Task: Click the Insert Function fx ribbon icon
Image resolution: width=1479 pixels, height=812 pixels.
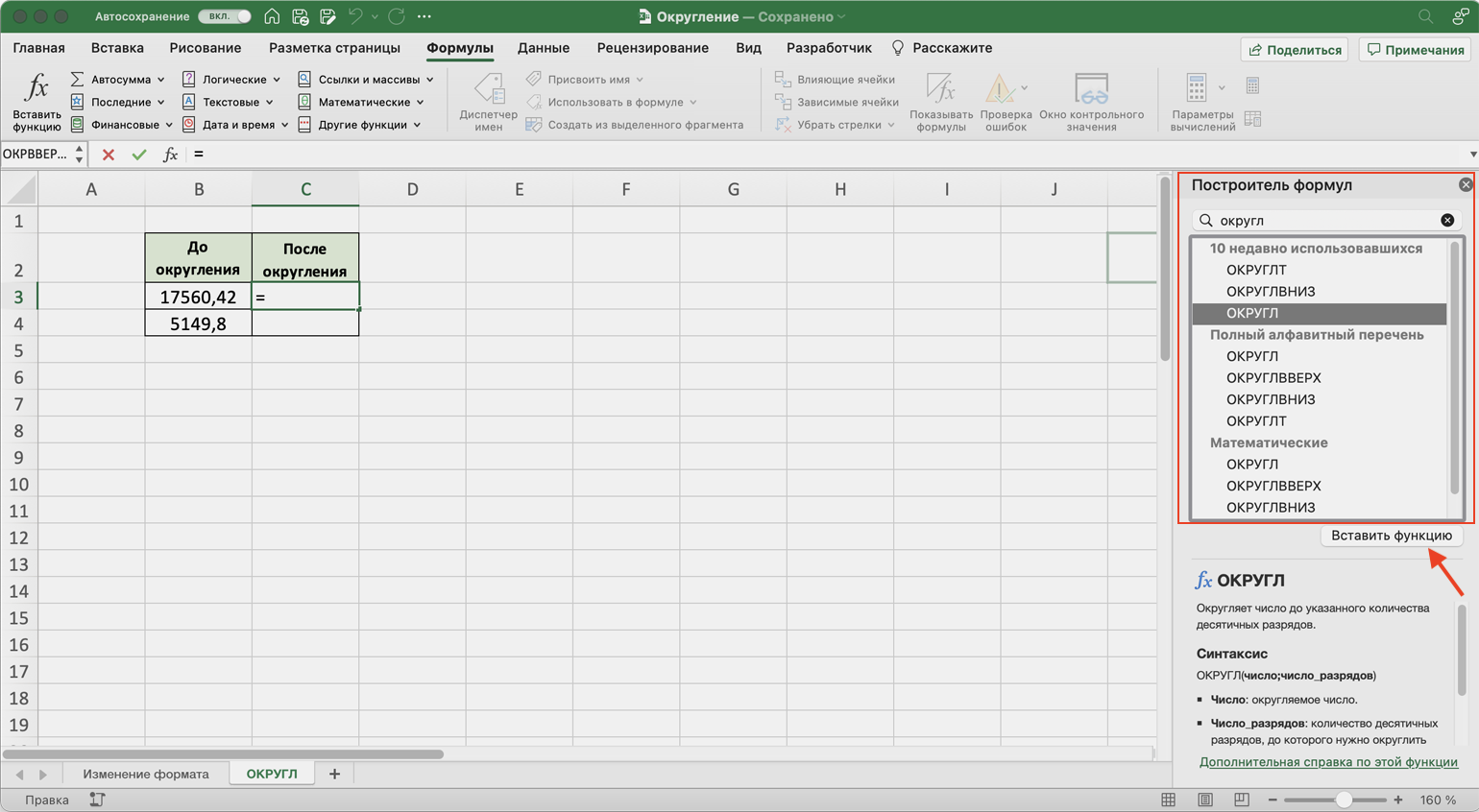Action: coord(36,89)
